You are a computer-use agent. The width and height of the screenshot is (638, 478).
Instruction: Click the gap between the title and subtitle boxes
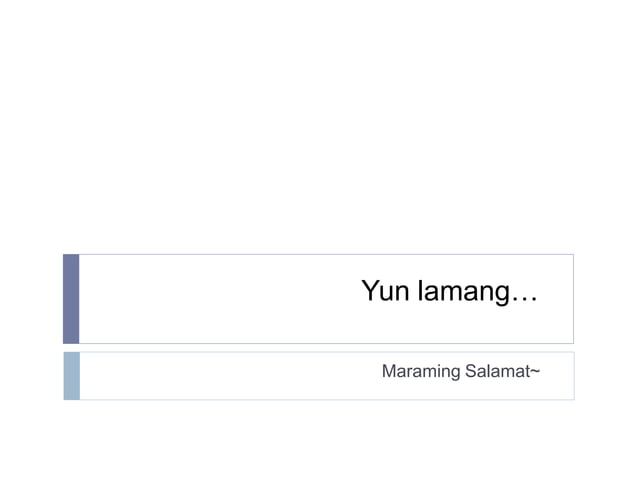point(319,348)
